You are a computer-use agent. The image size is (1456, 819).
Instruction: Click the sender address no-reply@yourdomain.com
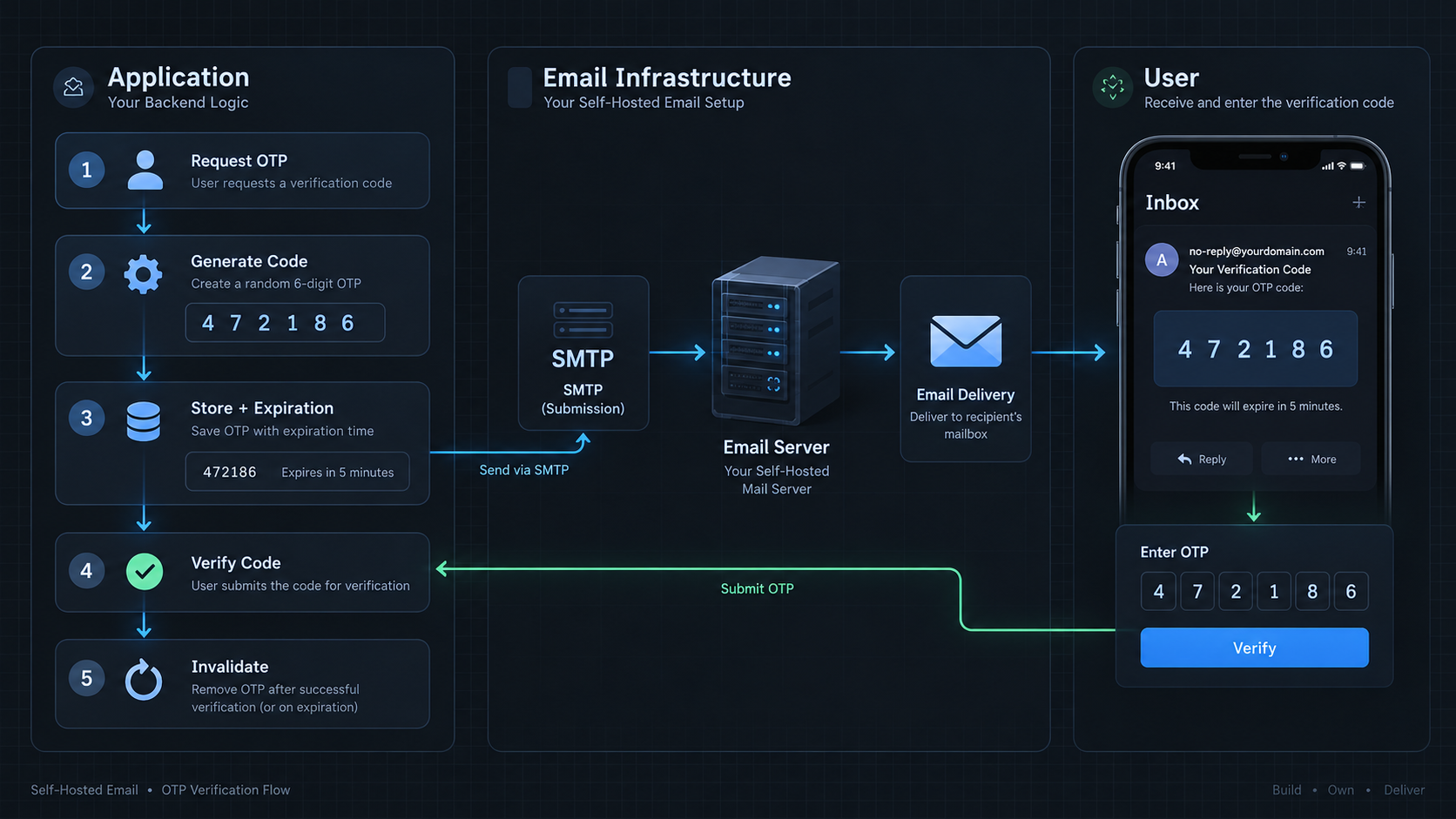1257,252
